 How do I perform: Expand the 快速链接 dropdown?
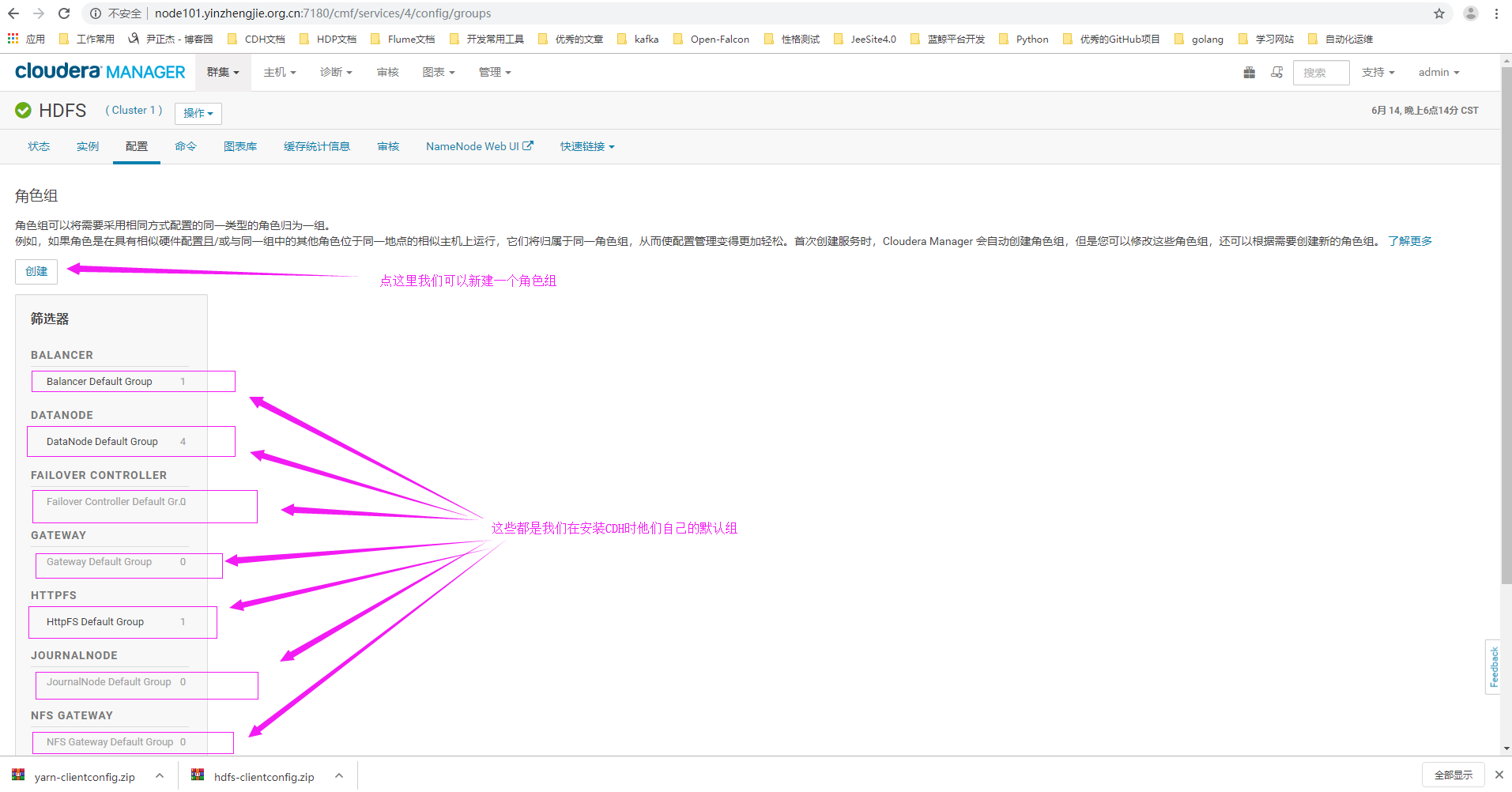tap(587, 146)
